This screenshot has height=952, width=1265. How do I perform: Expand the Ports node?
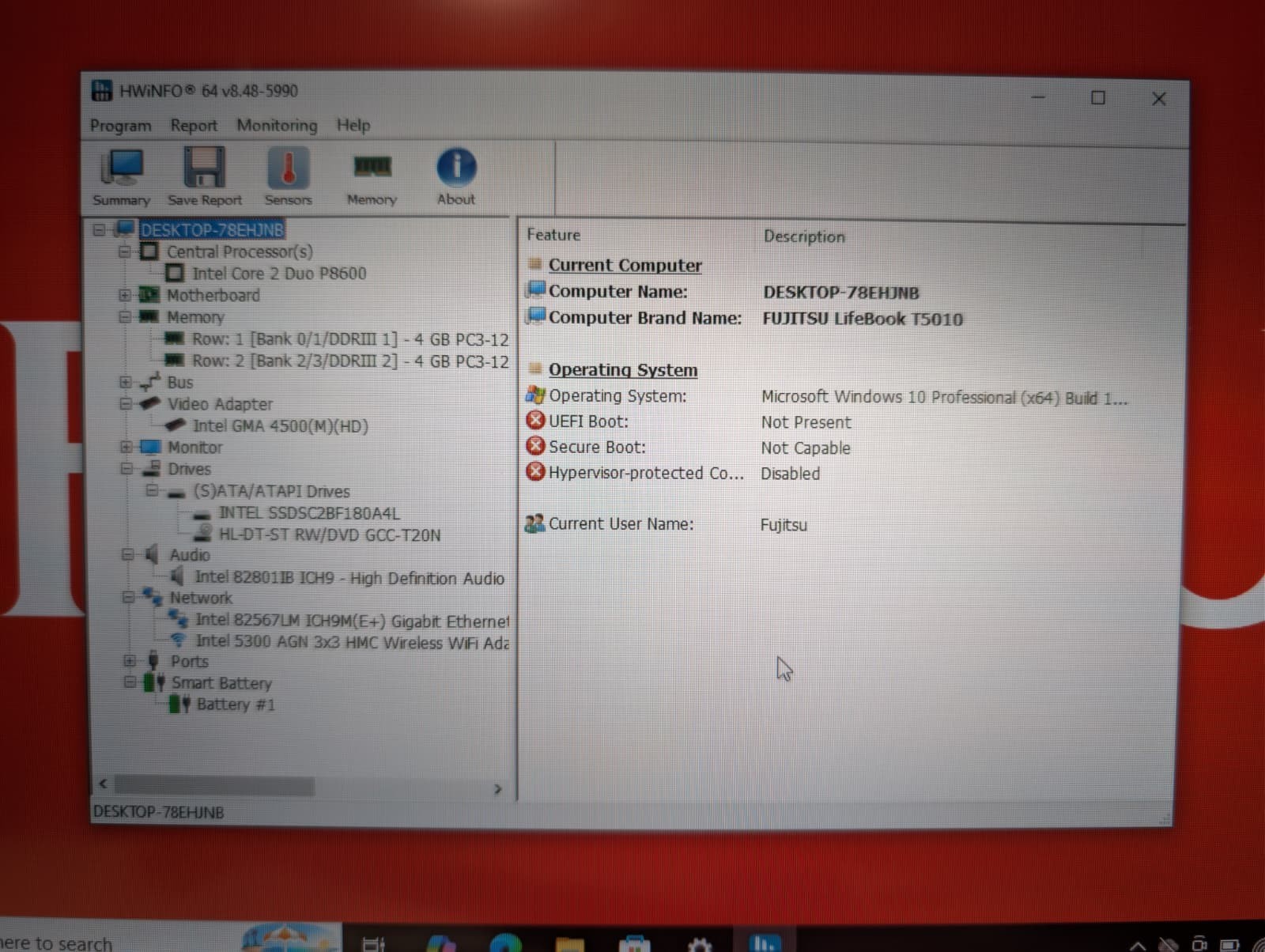click(129, 660)
